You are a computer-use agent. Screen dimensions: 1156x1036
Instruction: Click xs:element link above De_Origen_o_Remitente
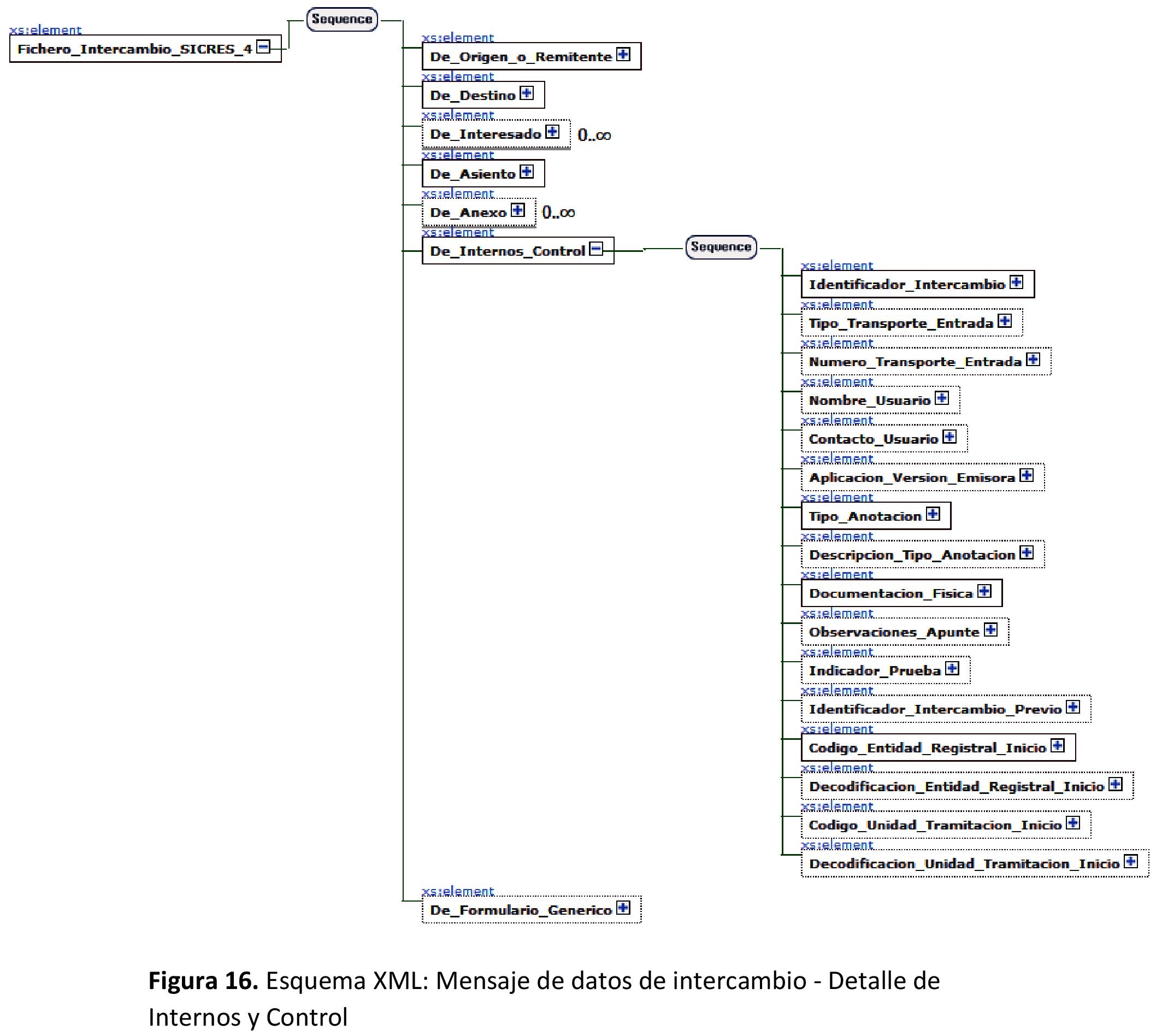tap(458, 38)
